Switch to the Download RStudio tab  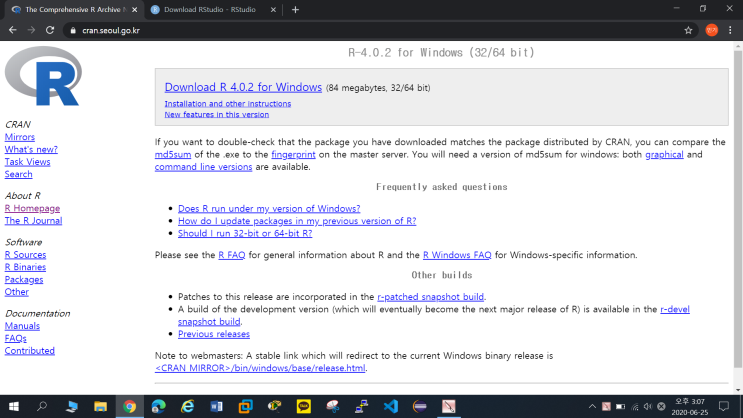[214, 9]
